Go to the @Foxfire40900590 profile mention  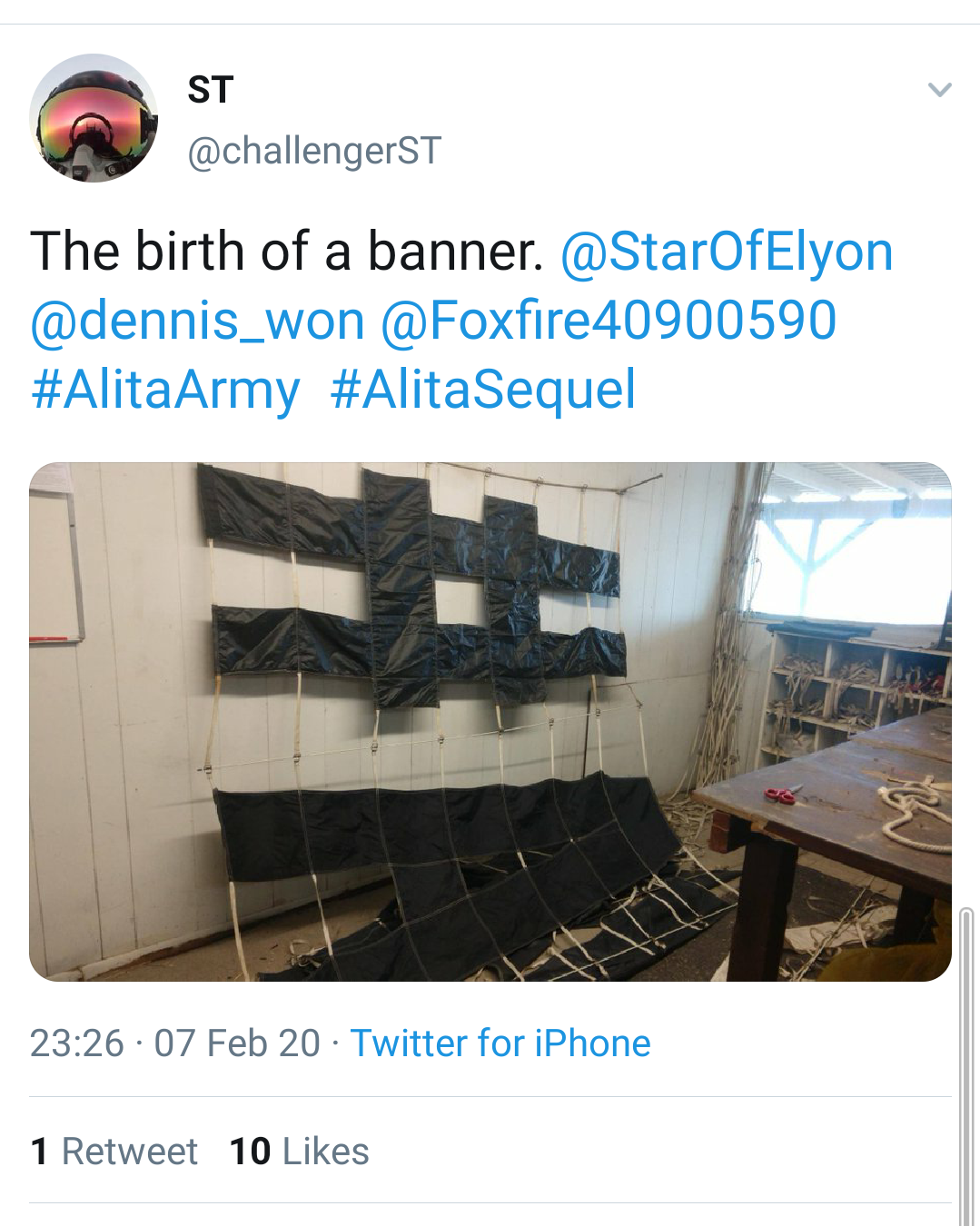(608, 321)
